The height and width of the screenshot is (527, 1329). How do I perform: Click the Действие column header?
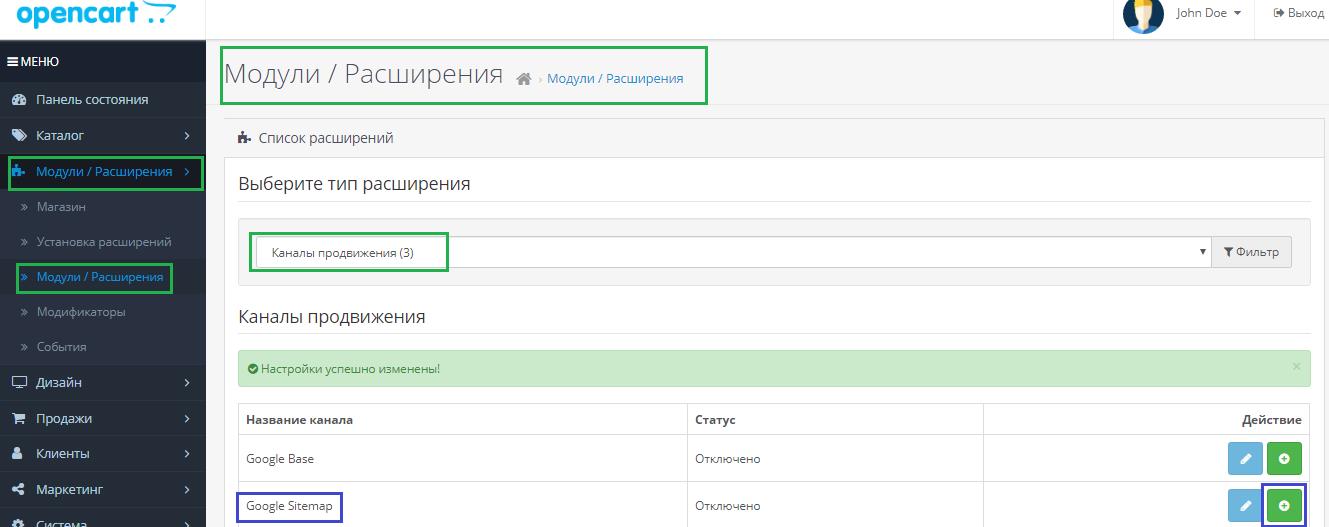[x=1271, y=420]
